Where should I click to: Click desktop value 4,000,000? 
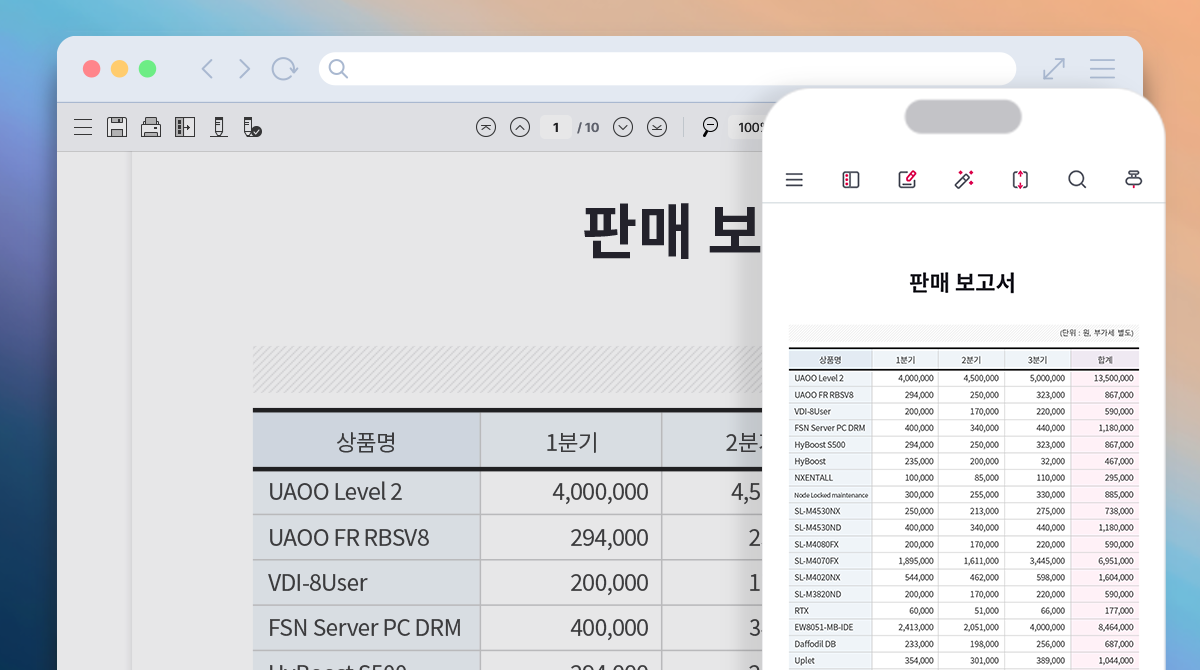[x=600, y=492]
